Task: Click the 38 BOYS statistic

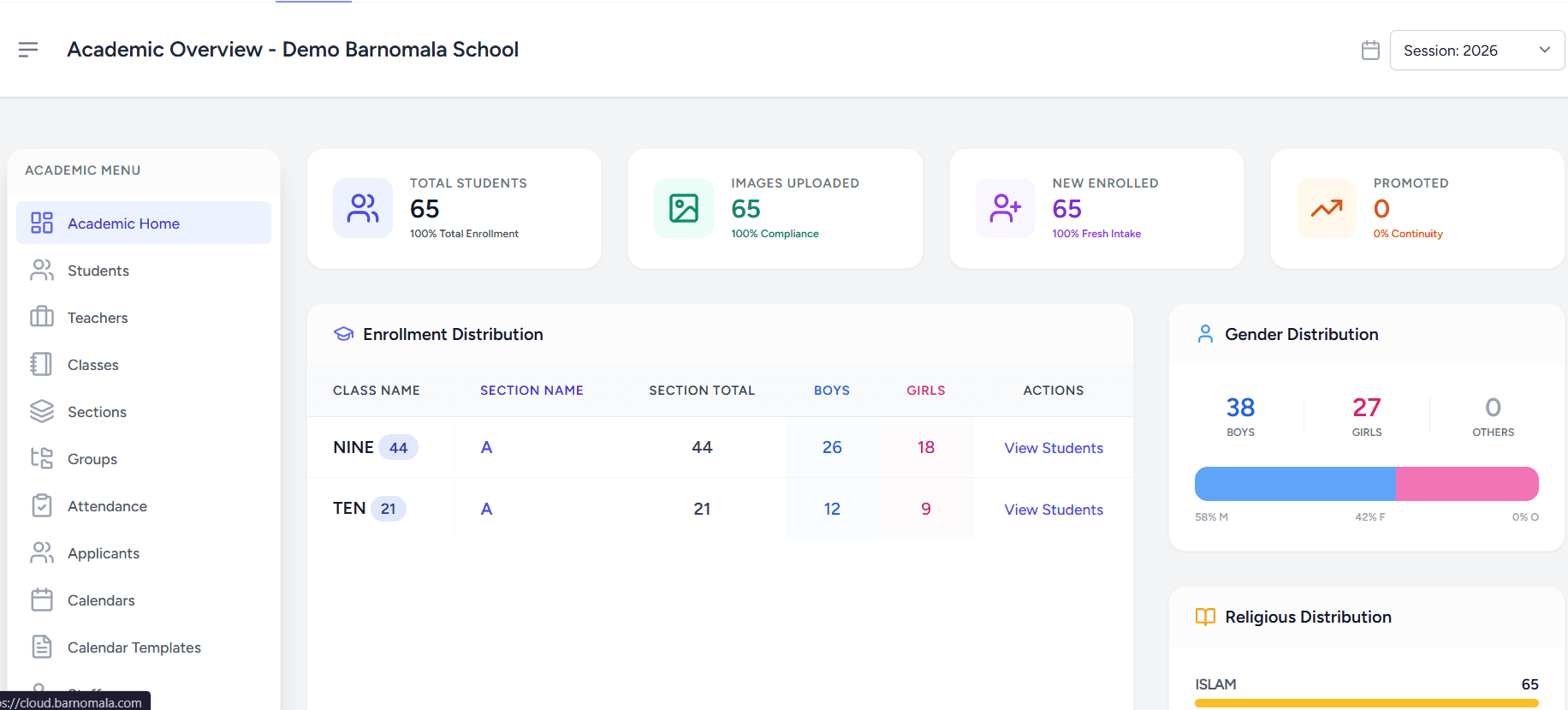Action: [1240, 416]
